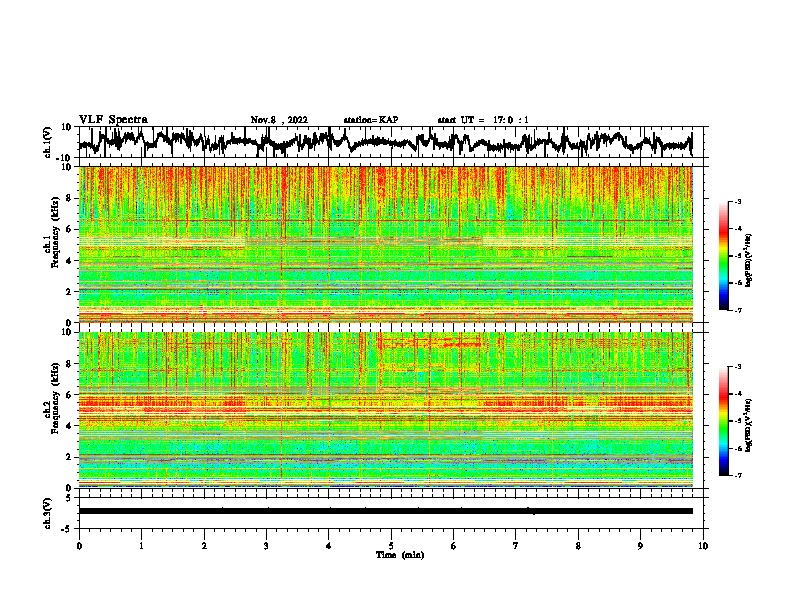Click the ch.2 PSD color scale bar
The height and width of the screenshot is (612, 792).
724,421
